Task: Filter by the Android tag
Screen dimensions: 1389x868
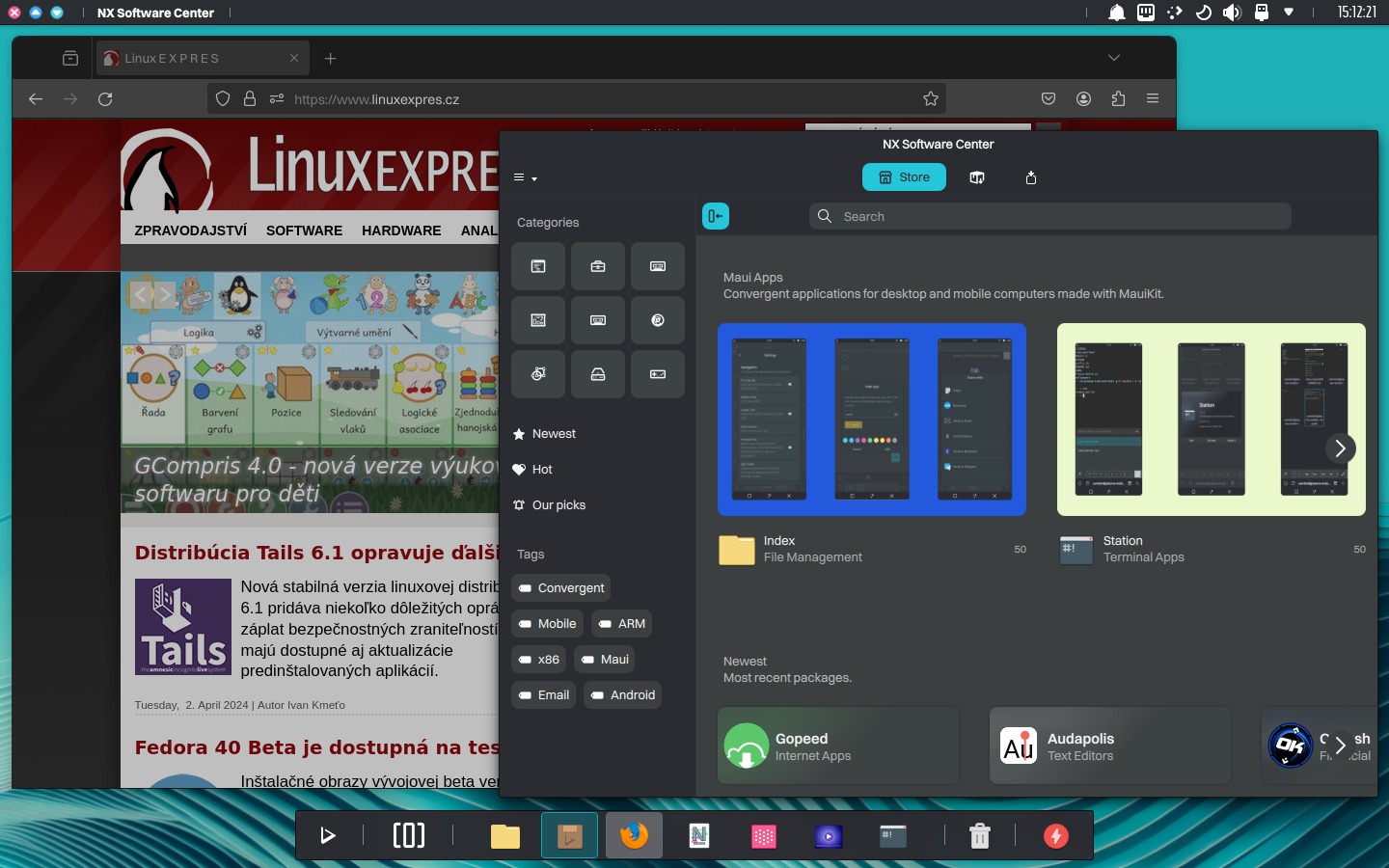Action: pos(622,695)
